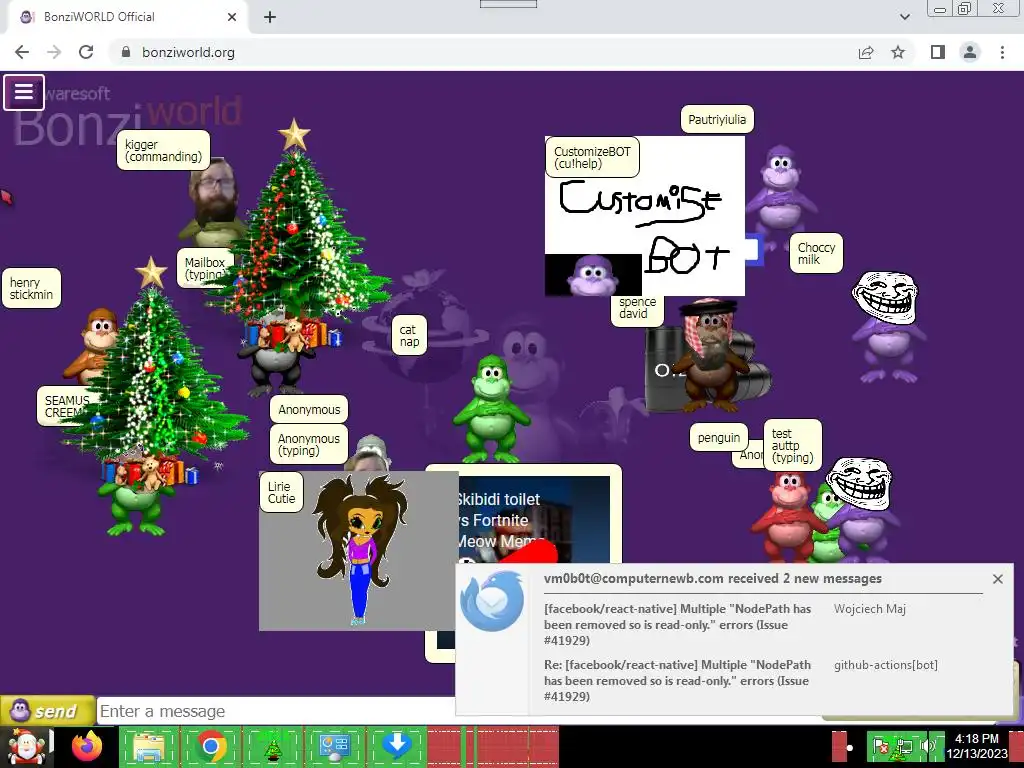Click the test auttp (typing) name tag
Viewport: 1024px width, 768px height.
[x=792, y=445]
